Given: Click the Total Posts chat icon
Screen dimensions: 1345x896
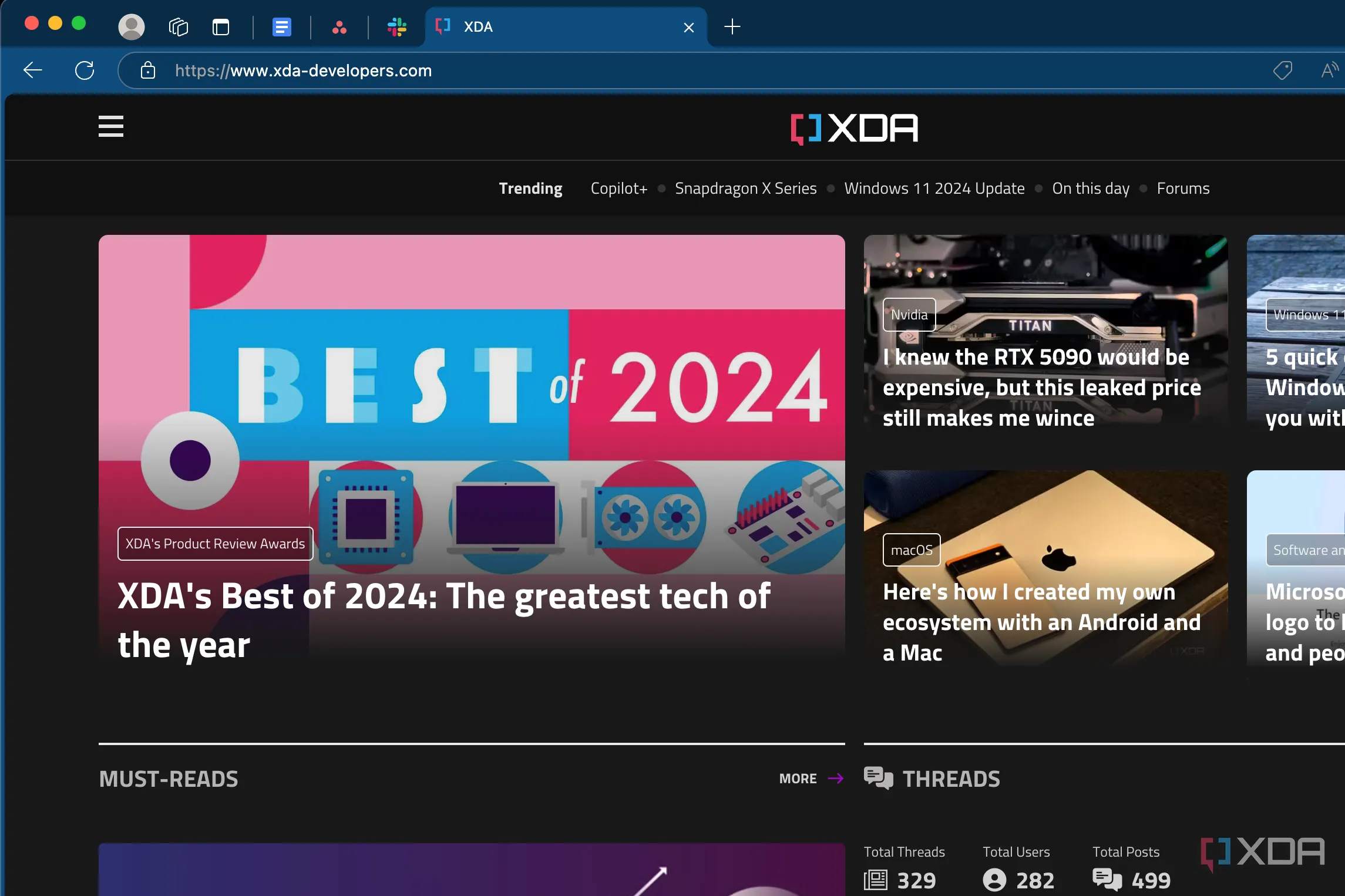Looking at the screenshot, I should (1107, 880).
